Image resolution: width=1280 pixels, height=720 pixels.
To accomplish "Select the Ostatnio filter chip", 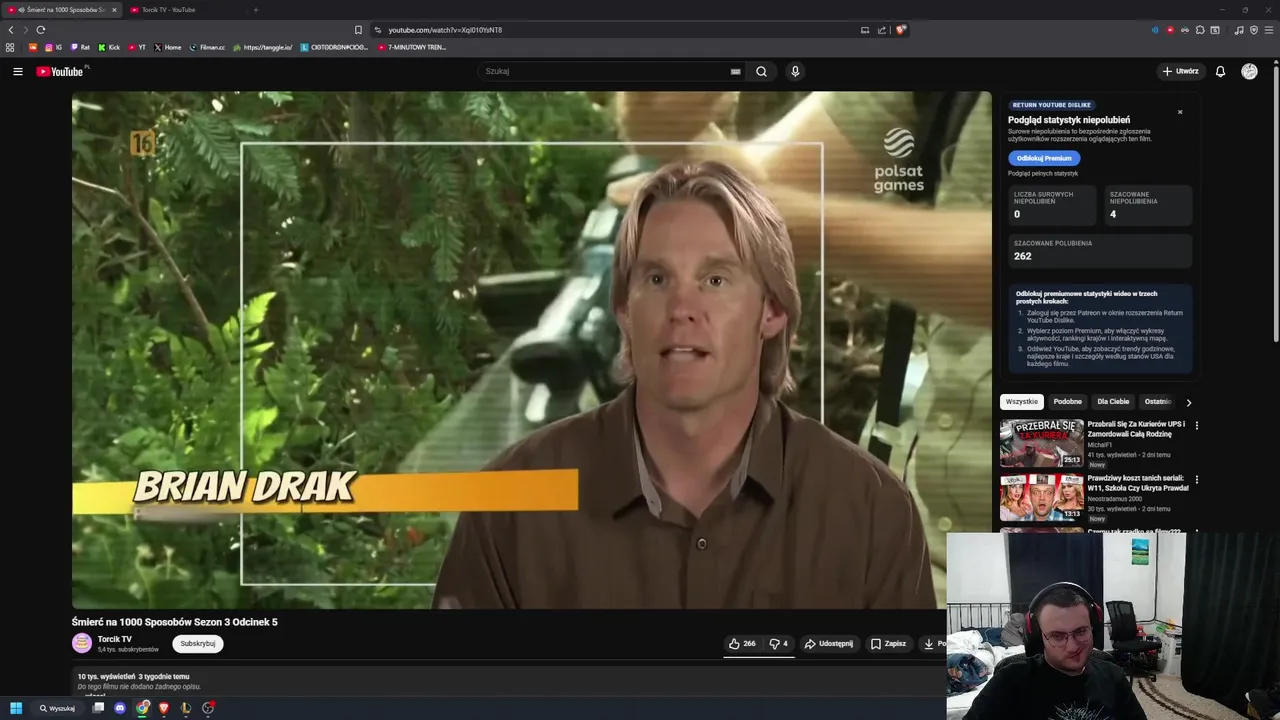I will pos(1158,402).
